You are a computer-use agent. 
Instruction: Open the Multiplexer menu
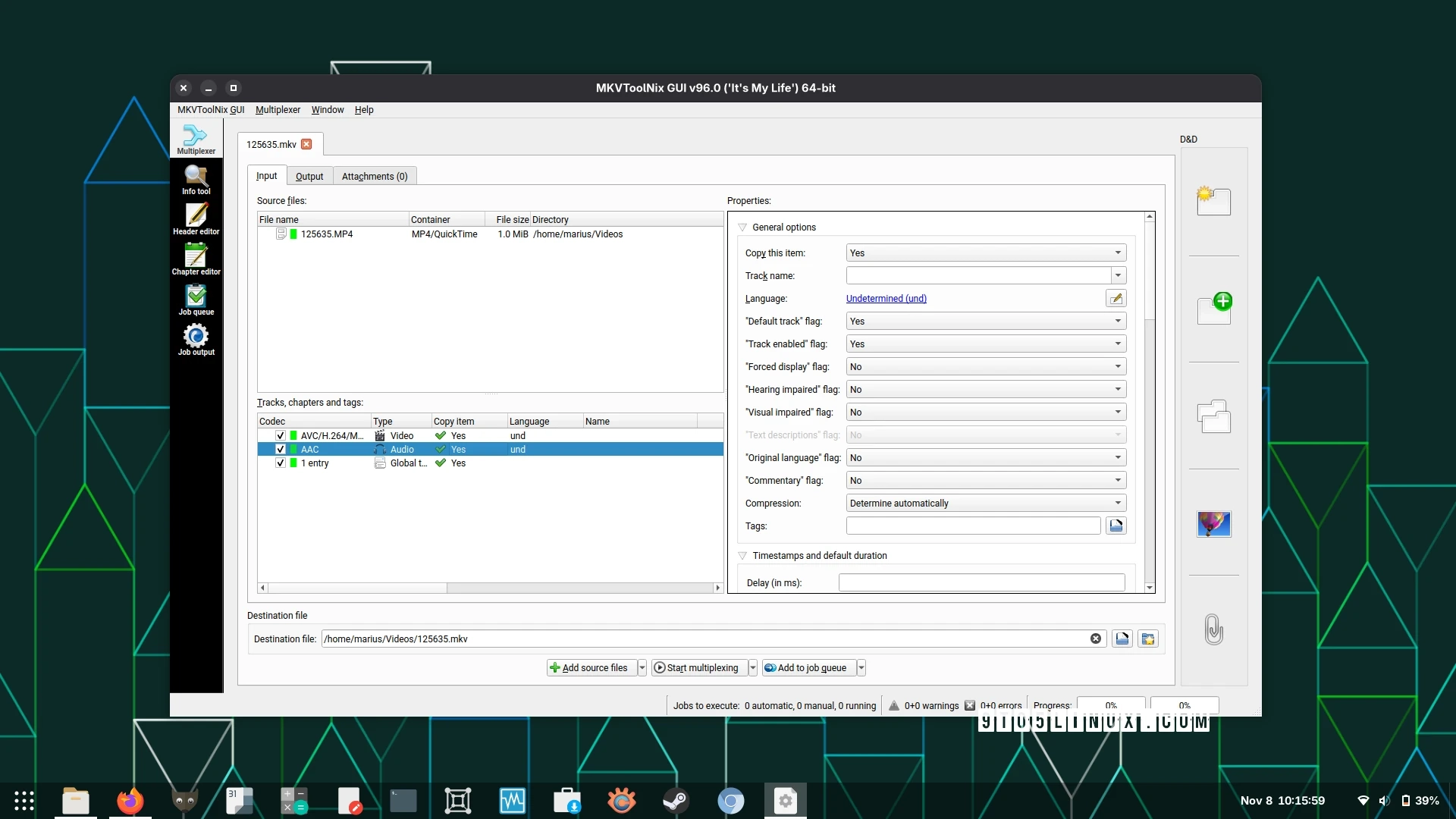click(x=278, y=109)
